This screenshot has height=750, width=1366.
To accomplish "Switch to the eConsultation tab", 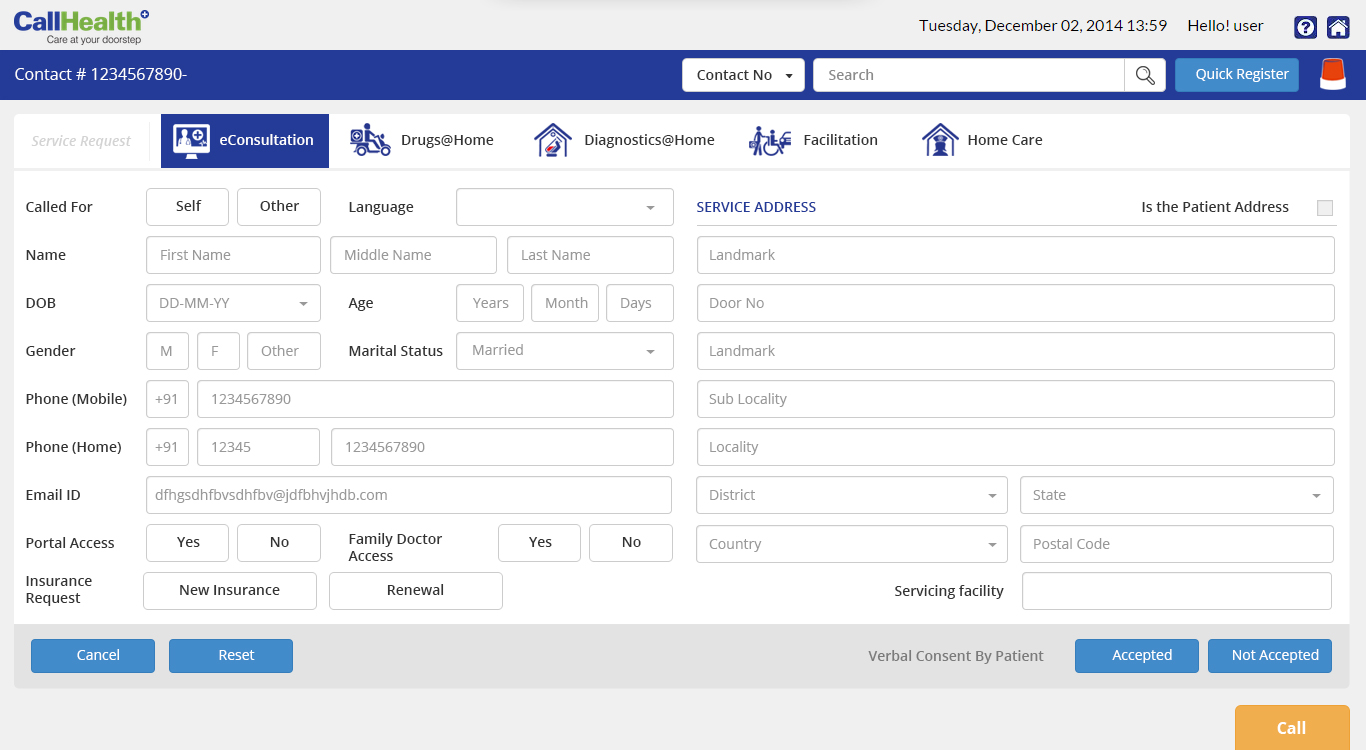I will (244, 140).
